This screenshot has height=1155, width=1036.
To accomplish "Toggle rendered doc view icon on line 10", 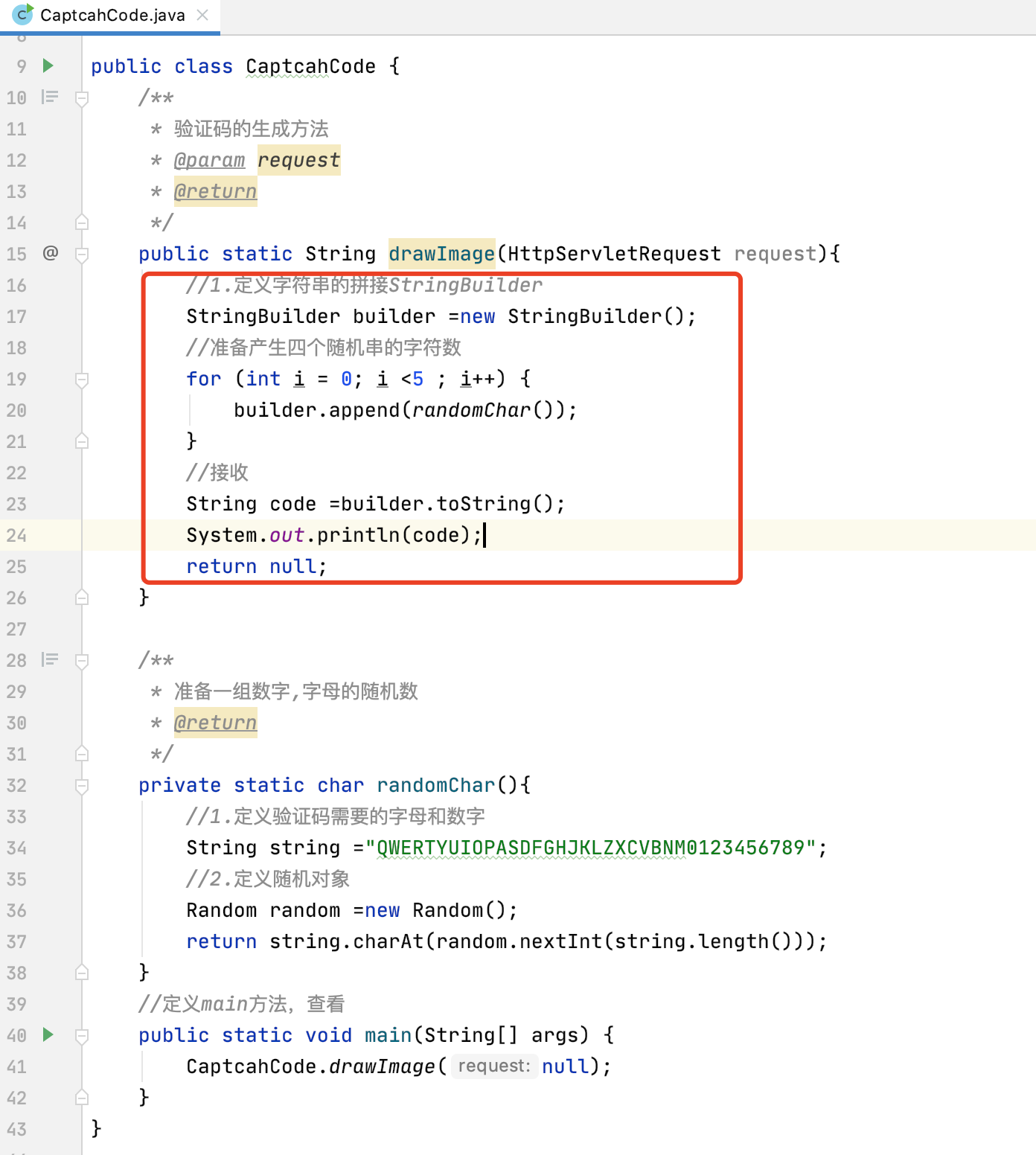I will [x=50, y=97].
